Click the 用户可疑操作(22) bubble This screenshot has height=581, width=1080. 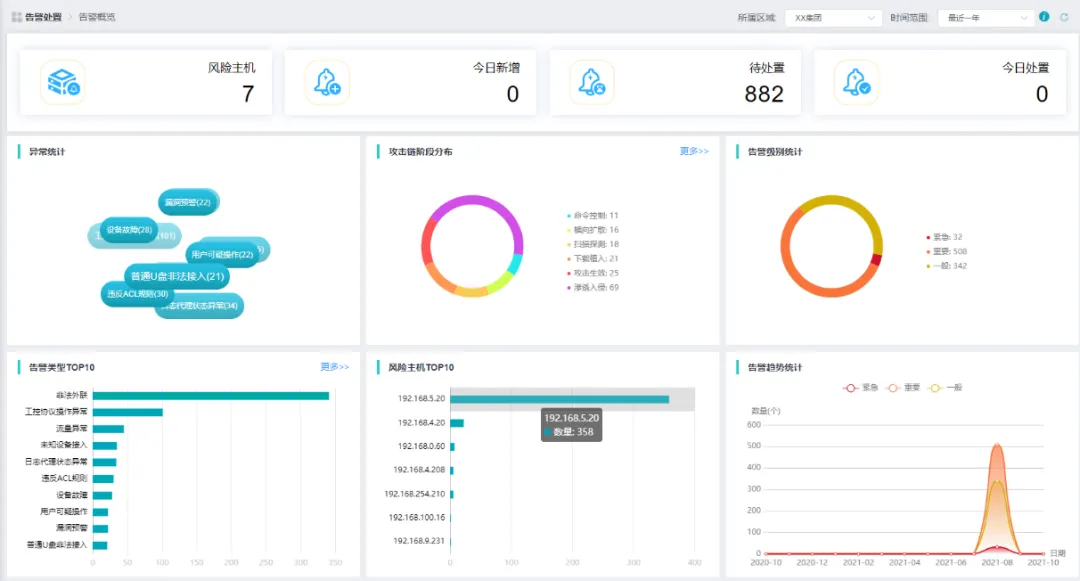(x=222, y=255)
